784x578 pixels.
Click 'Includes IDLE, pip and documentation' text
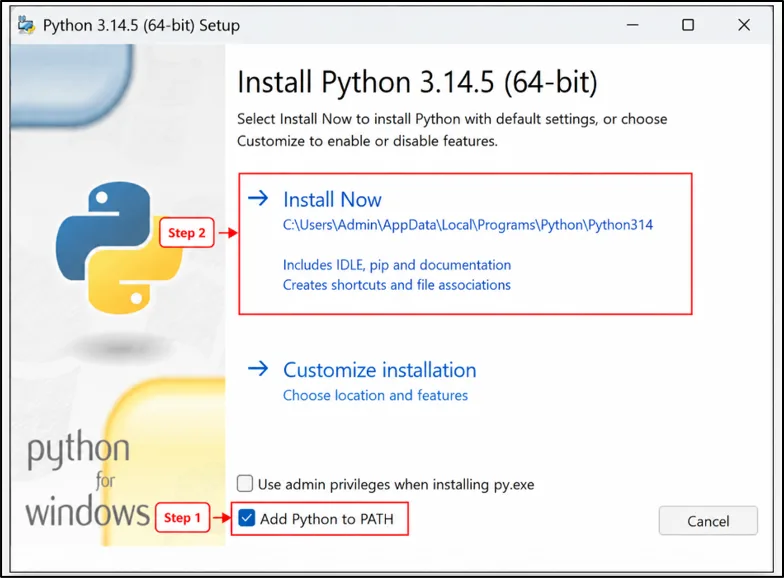[x=397, y=265]
